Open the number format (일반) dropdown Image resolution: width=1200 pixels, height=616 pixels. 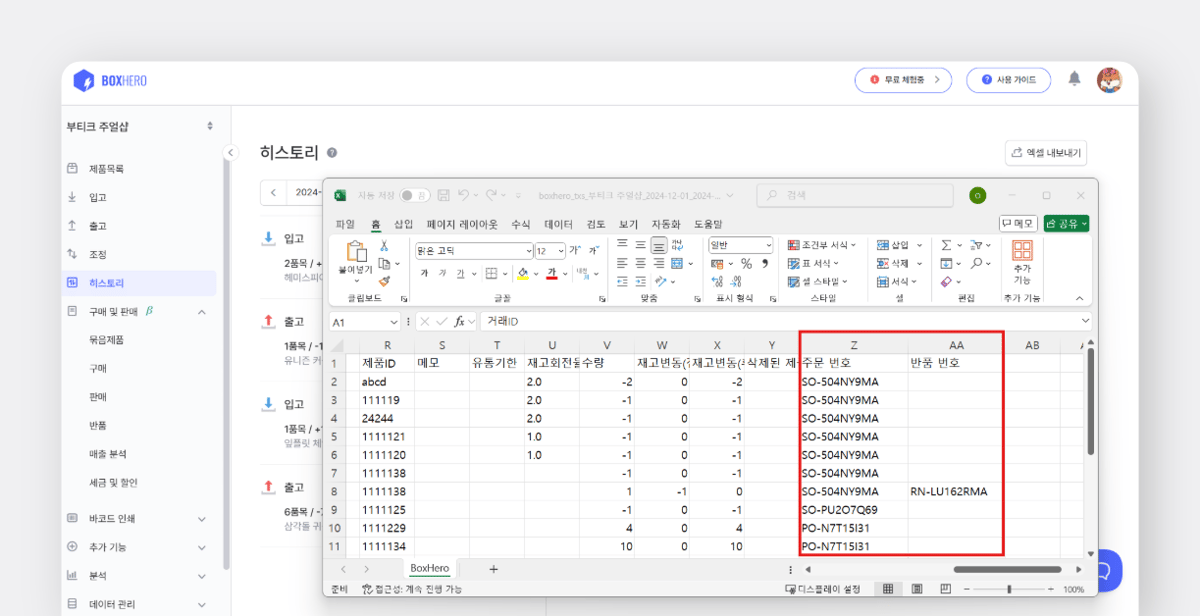pos(768,245)
